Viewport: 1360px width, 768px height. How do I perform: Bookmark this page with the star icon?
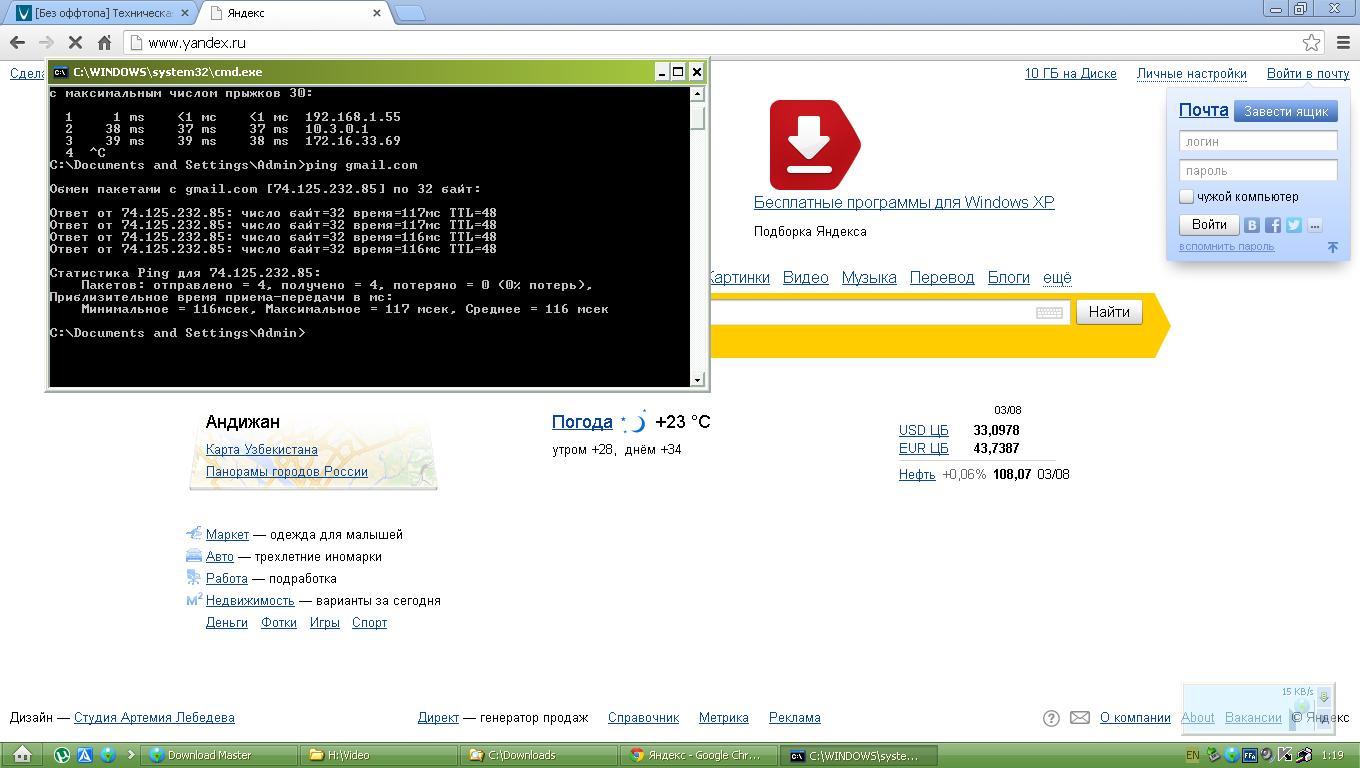click(1312, 42)
